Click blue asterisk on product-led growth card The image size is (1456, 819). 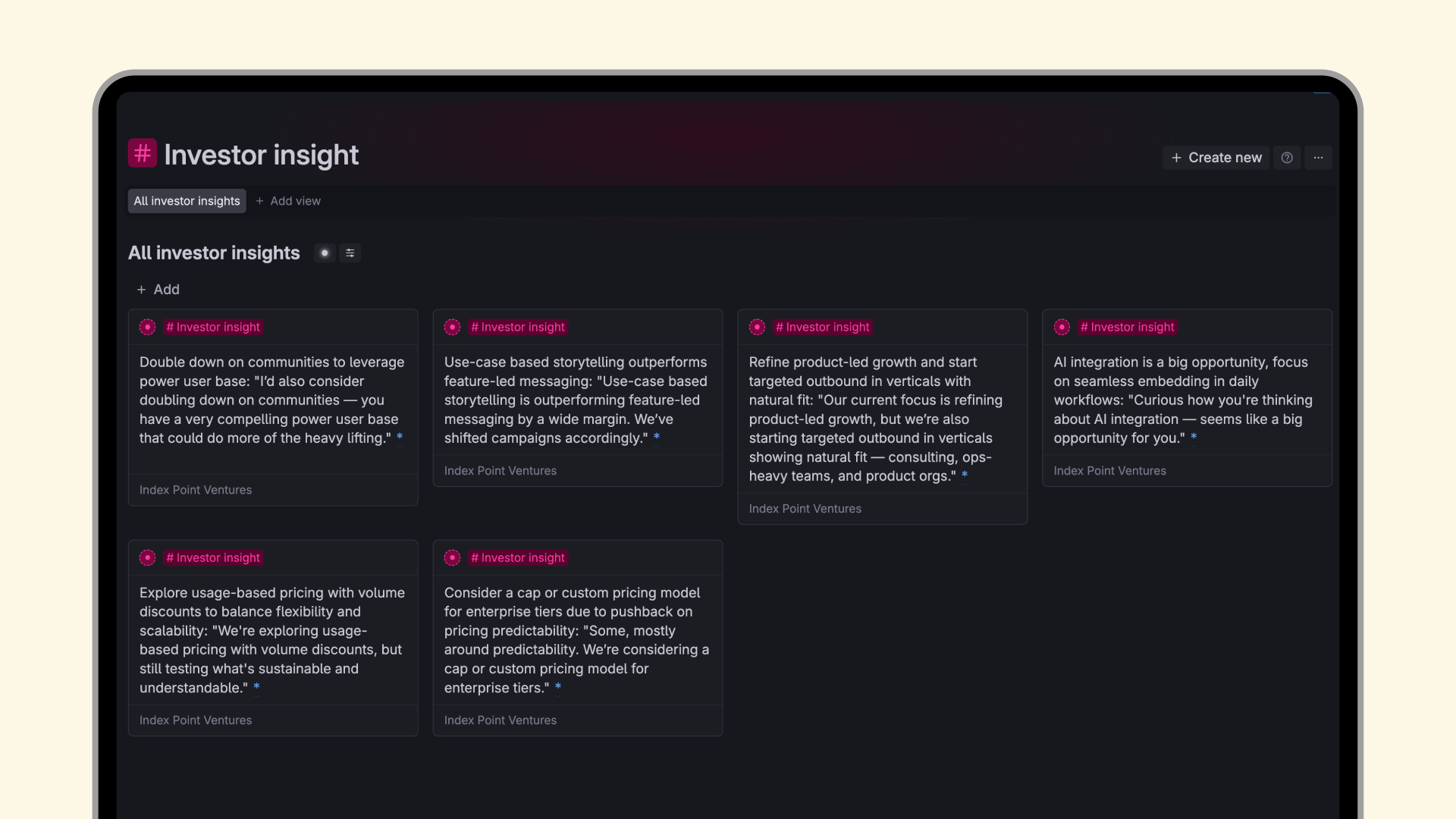coord(965,475)
